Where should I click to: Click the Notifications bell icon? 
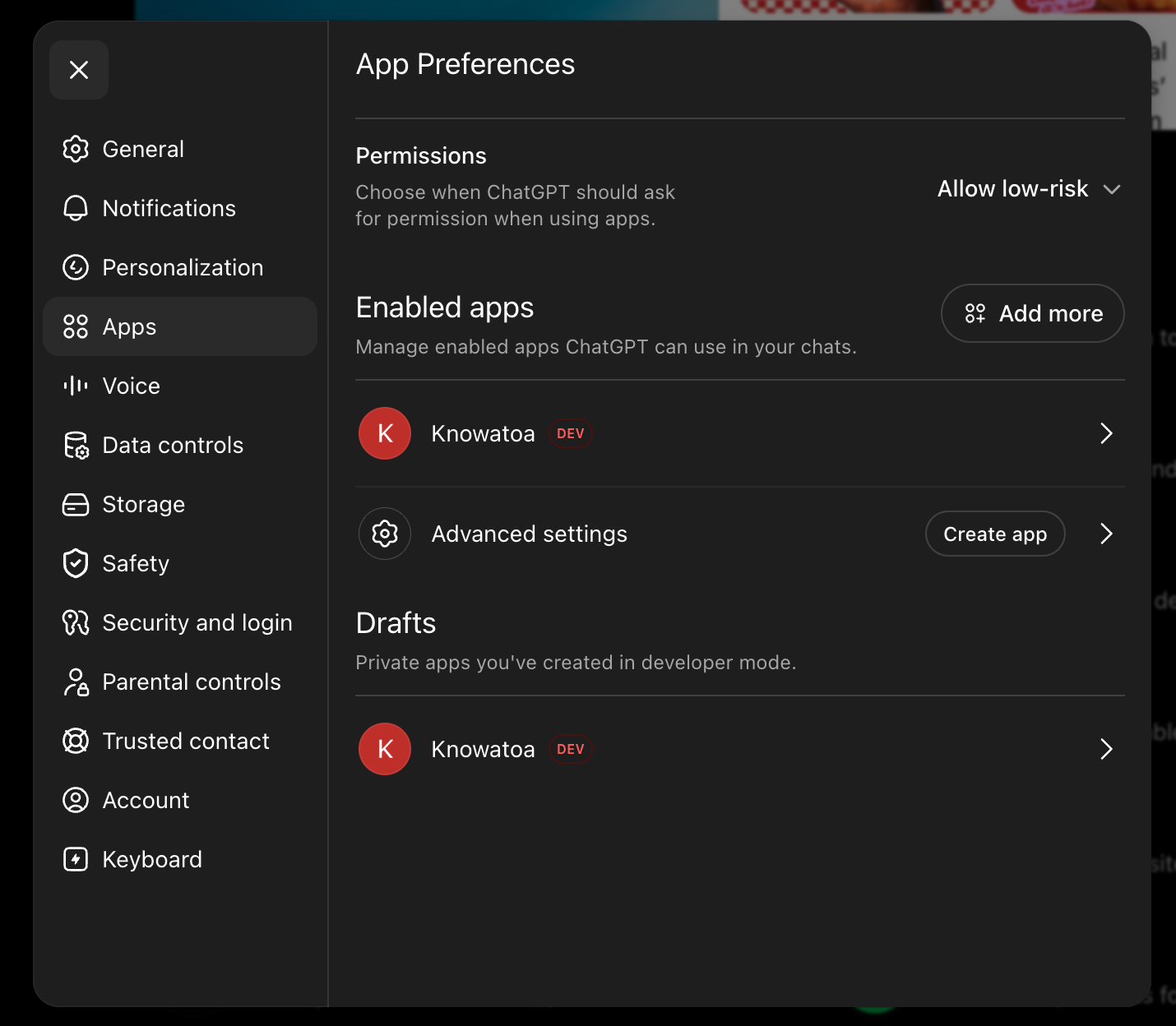pos(76,208)
